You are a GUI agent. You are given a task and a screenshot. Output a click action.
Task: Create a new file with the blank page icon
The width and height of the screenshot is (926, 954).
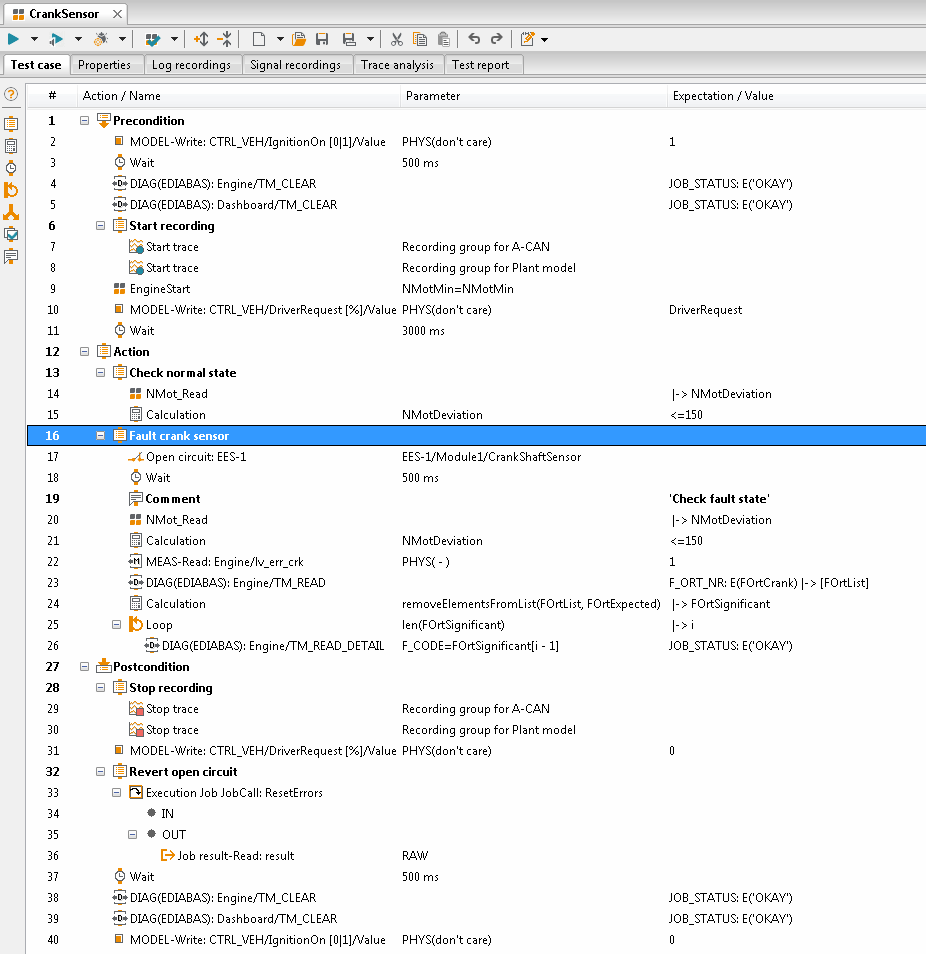coord(259,40)
